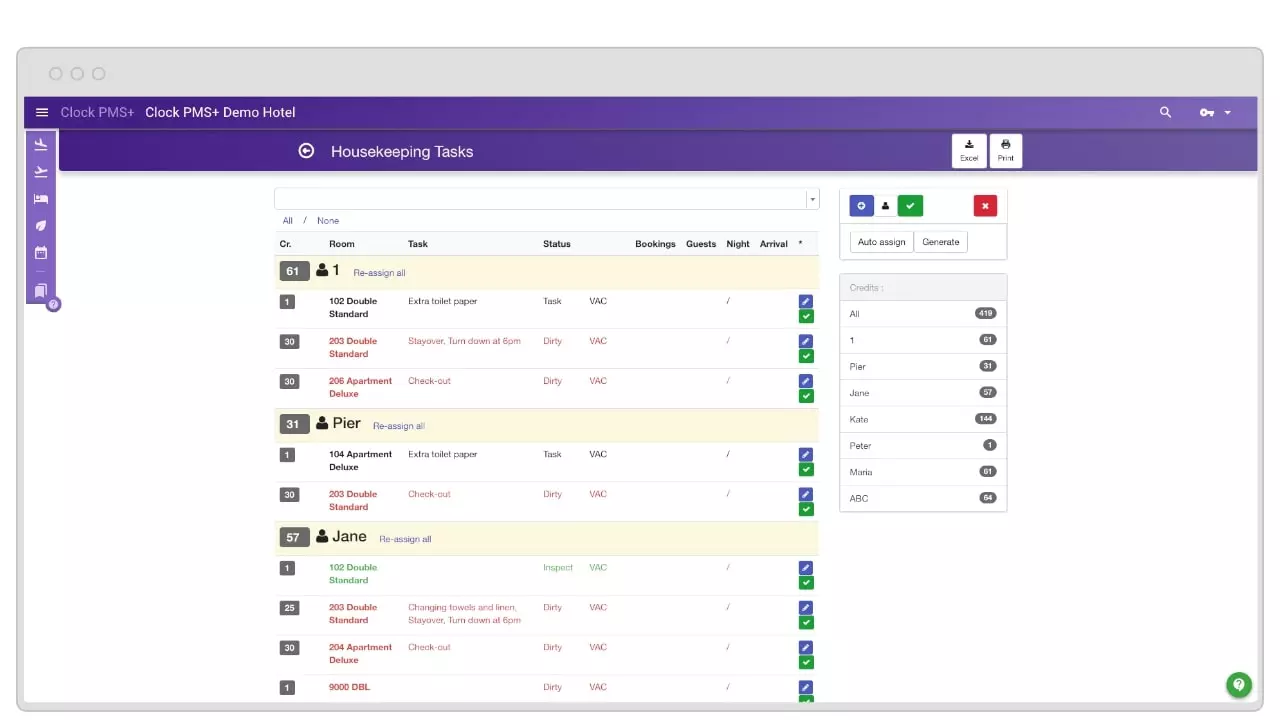
Task: Open departures via plane takeoff sidebar icon
Action: pos(41,172)
